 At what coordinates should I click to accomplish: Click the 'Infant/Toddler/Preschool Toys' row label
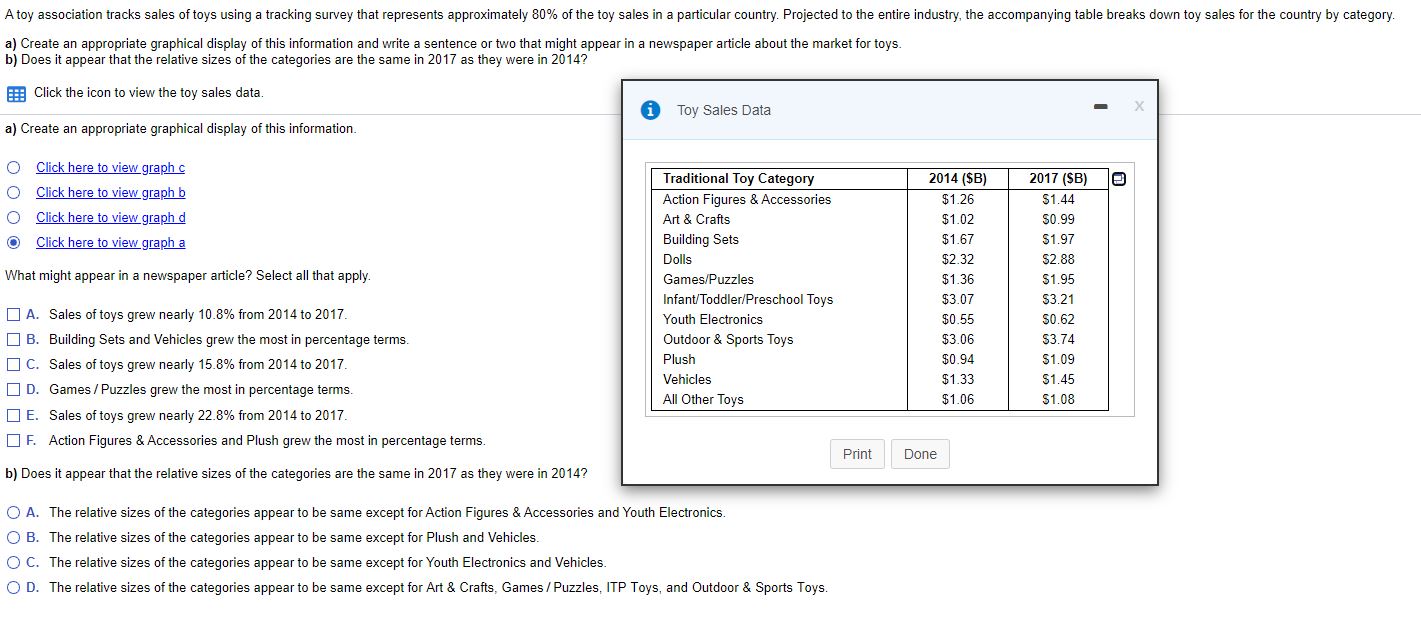click(x=748, y=299)
